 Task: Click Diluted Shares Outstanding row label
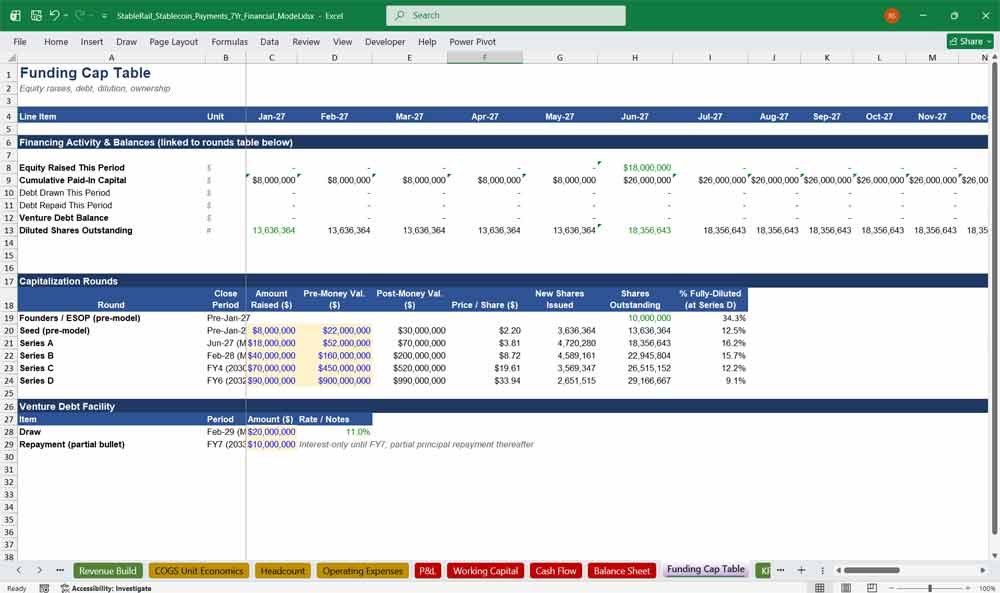(x=75, y=231)
